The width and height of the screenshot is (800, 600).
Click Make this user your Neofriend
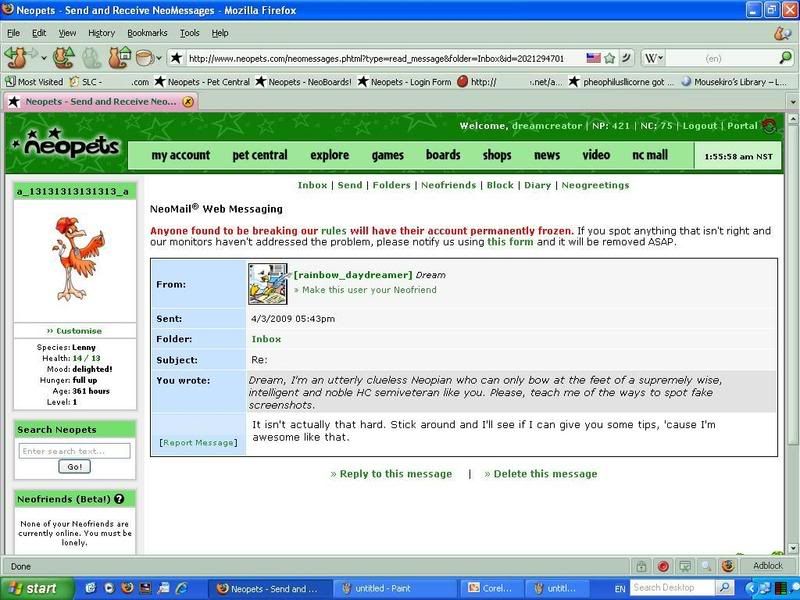point(365,290)
